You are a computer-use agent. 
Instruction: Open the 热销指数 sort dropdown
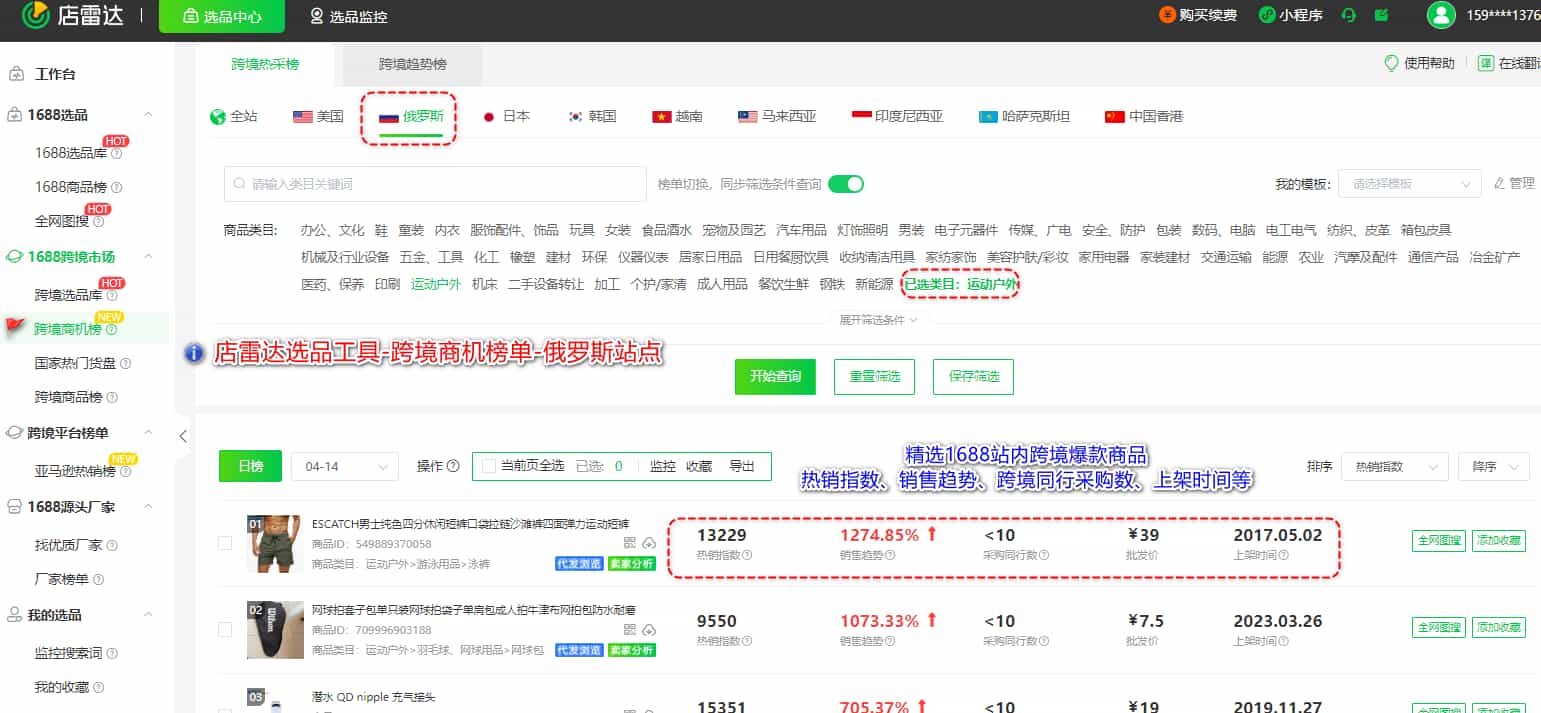pyautogui.click(x=1395, y=466)
